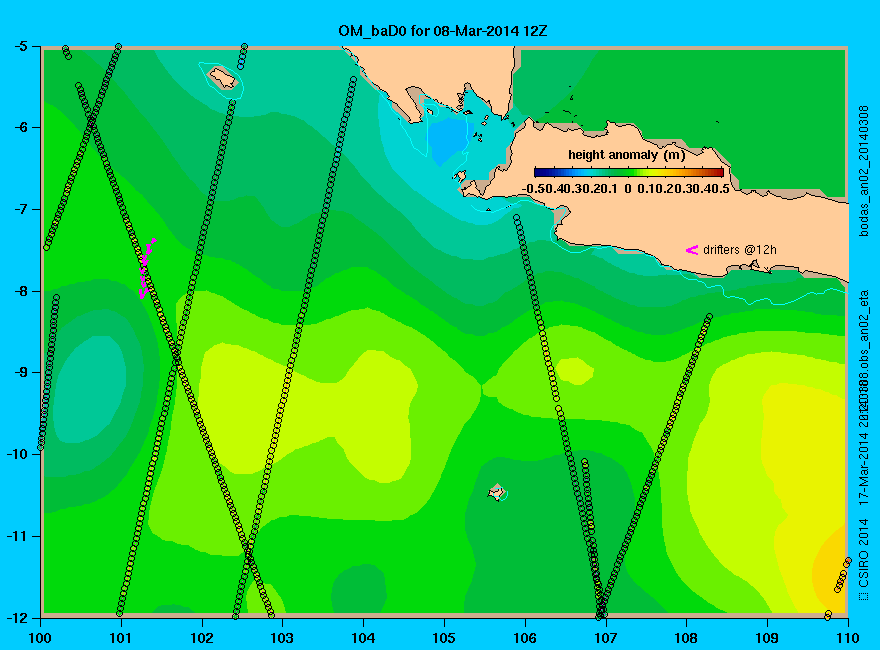Image resolution: width=880 pixels, height=650 pixels.
Task: Click x-axis label 106
Action: (x=525, y=638)
